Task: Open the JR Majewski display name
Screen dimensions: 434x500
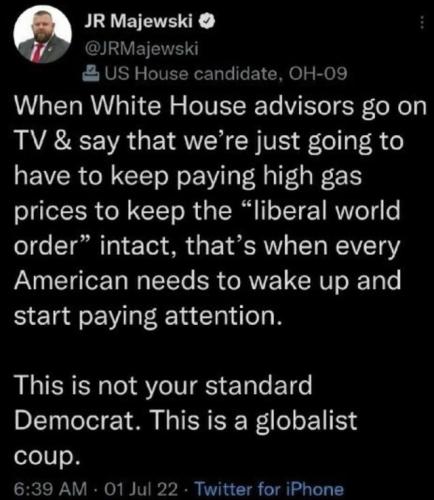Action: pyautogui.click(x=138, y=22)
